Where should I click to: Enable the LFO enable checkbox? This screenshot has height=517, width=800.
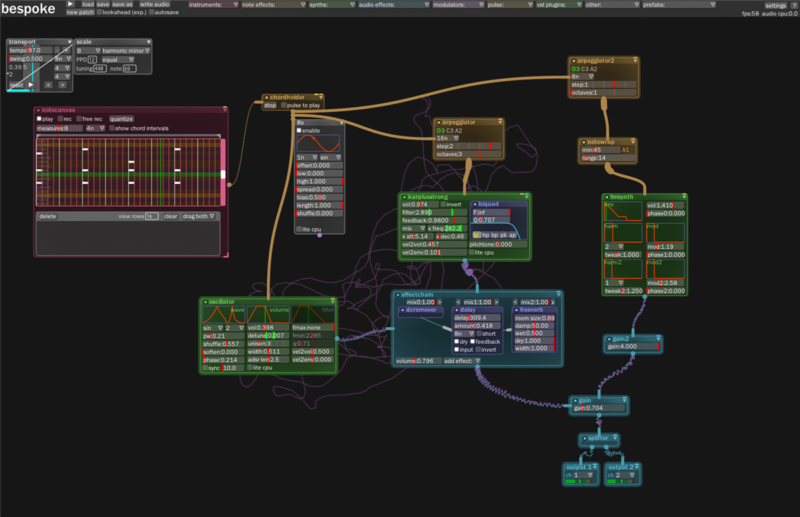point(300,130)
